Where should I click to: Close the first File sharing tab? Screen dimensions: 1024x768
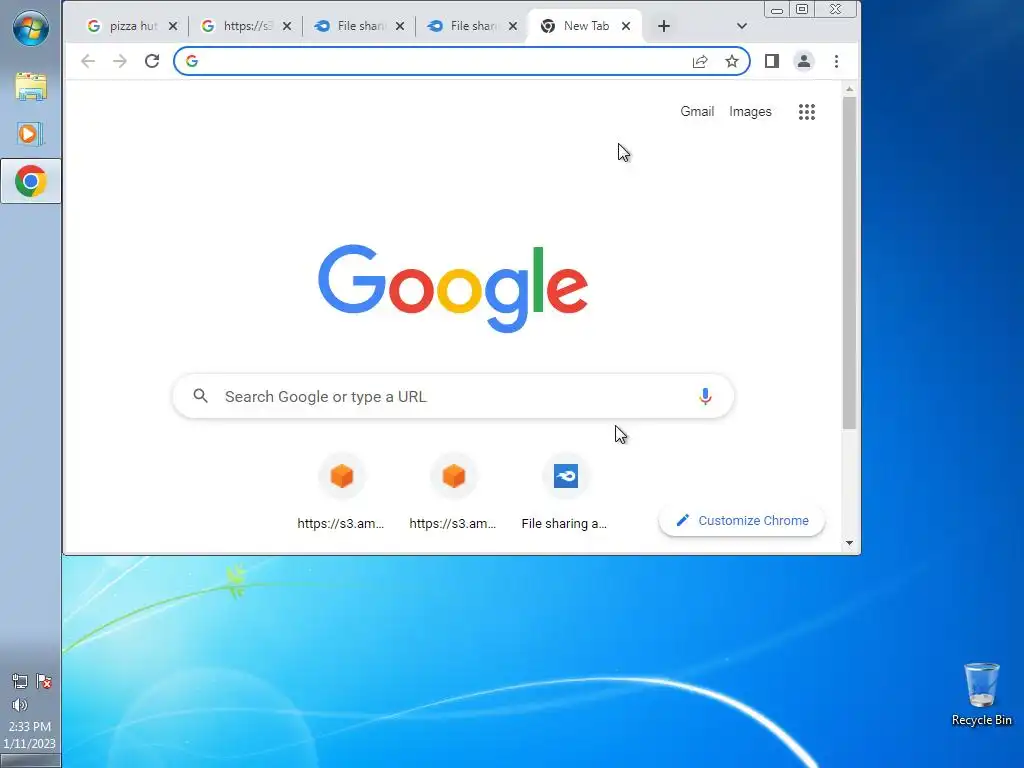400,26
